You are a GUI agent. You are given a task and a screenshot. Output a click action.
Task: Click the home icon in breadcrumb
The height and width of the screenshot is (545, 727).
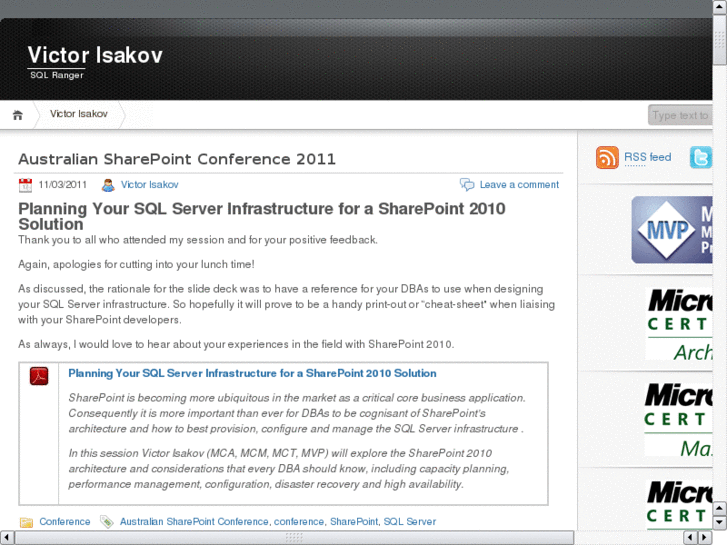pyautogui.click(x=18, y=115)
